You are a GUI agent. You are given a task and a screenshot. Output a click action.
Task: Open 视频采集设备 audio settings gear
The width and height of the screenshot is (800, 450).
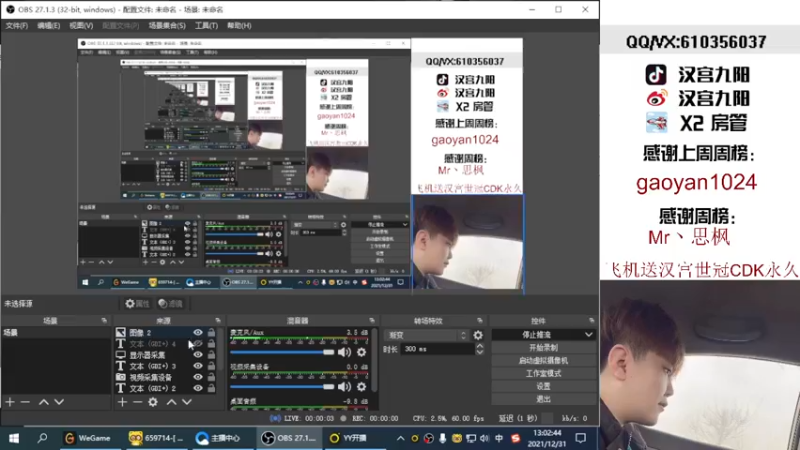tap(361, 387)
